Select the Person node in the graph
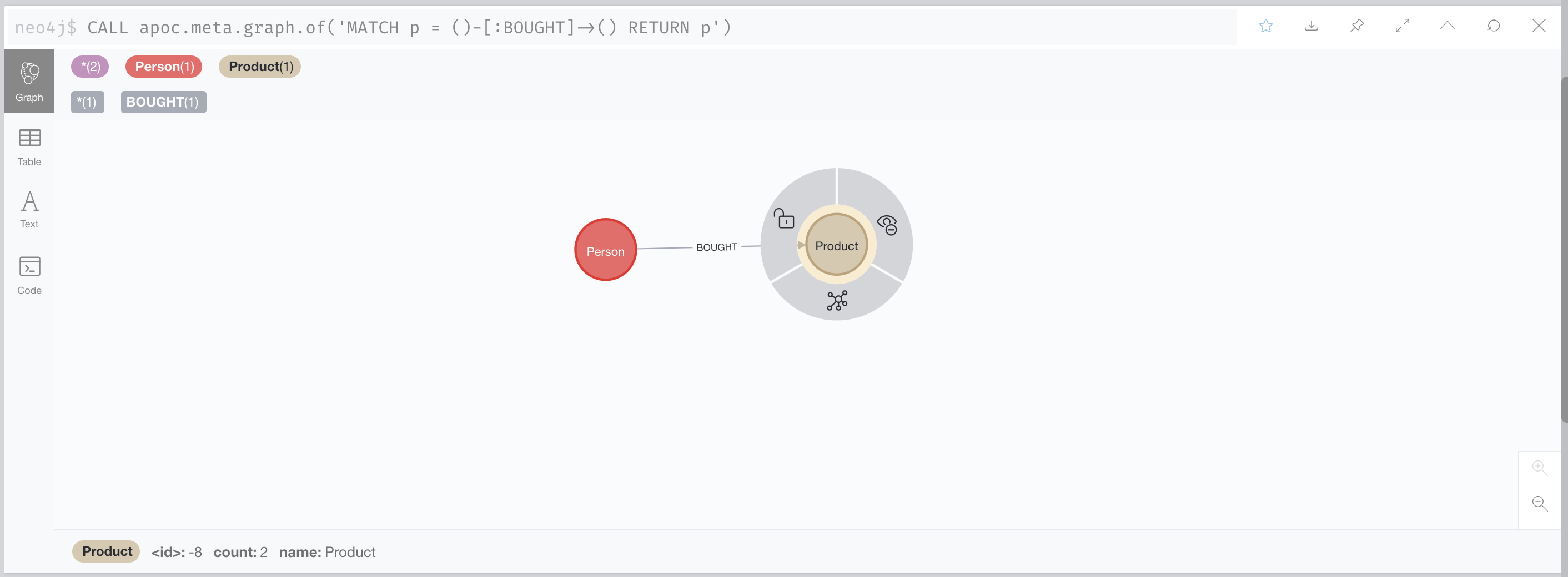Viewport: 1568px width, 577px height. 605,250
